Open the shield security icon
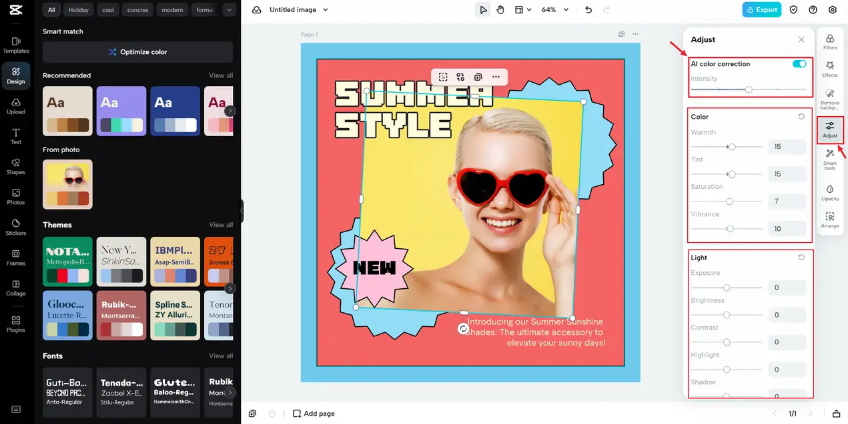848x424 pixels. click(x=793, y=10)
